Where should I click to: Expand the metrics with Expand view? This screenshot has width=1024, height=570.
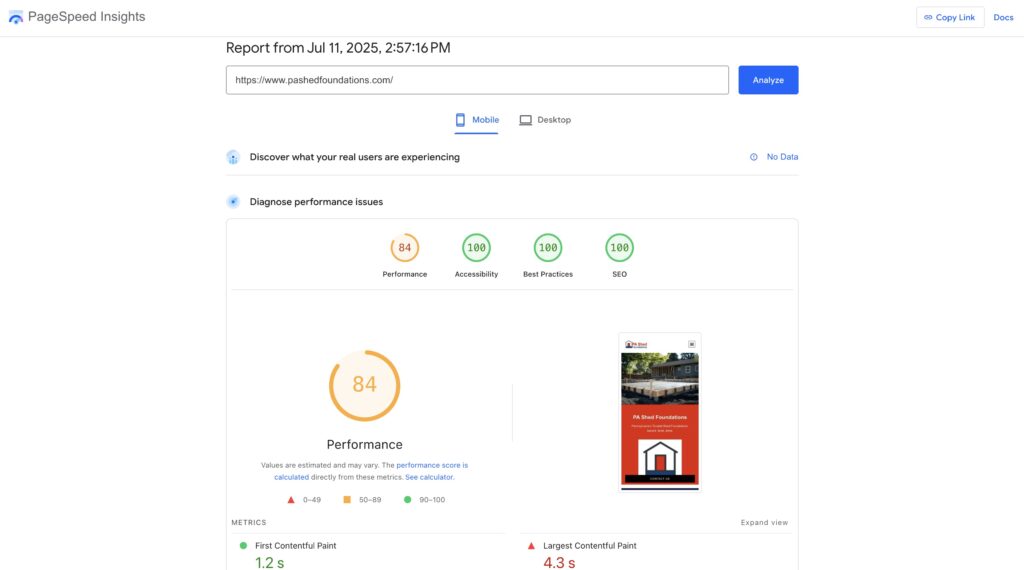764,523
